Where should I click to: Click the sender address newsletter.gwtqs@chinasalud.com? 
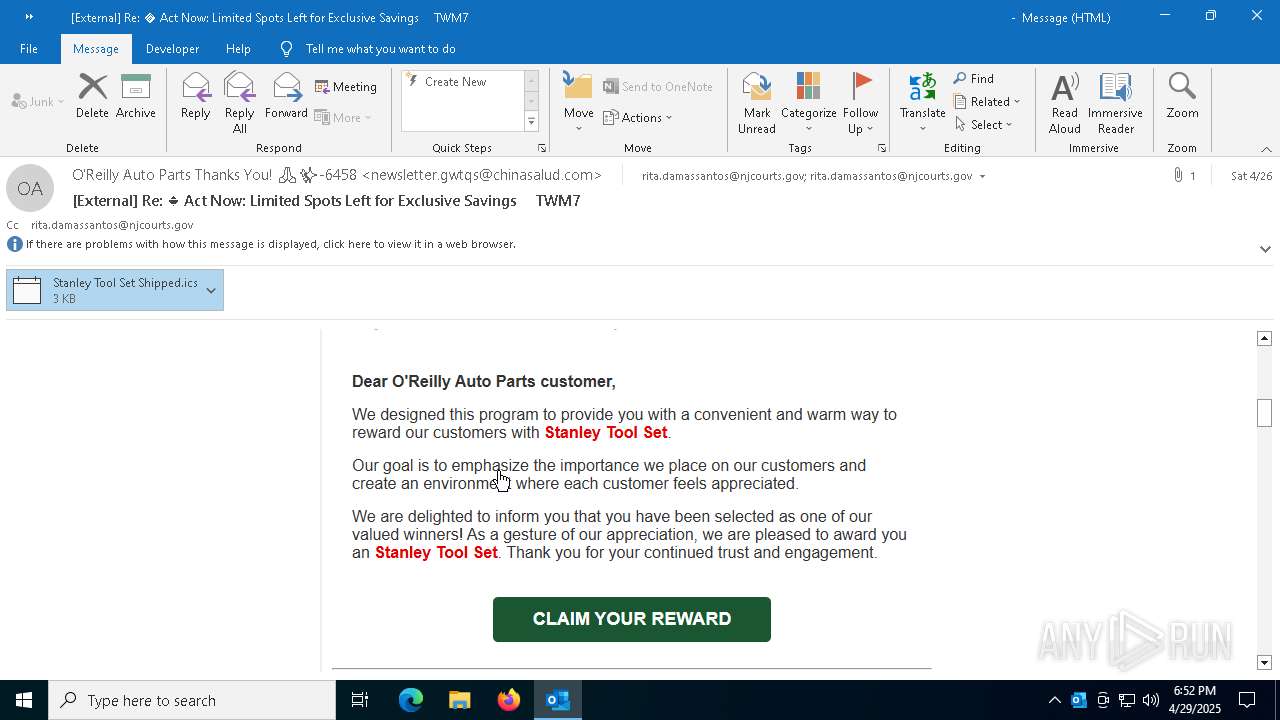(x=482, y=175)
